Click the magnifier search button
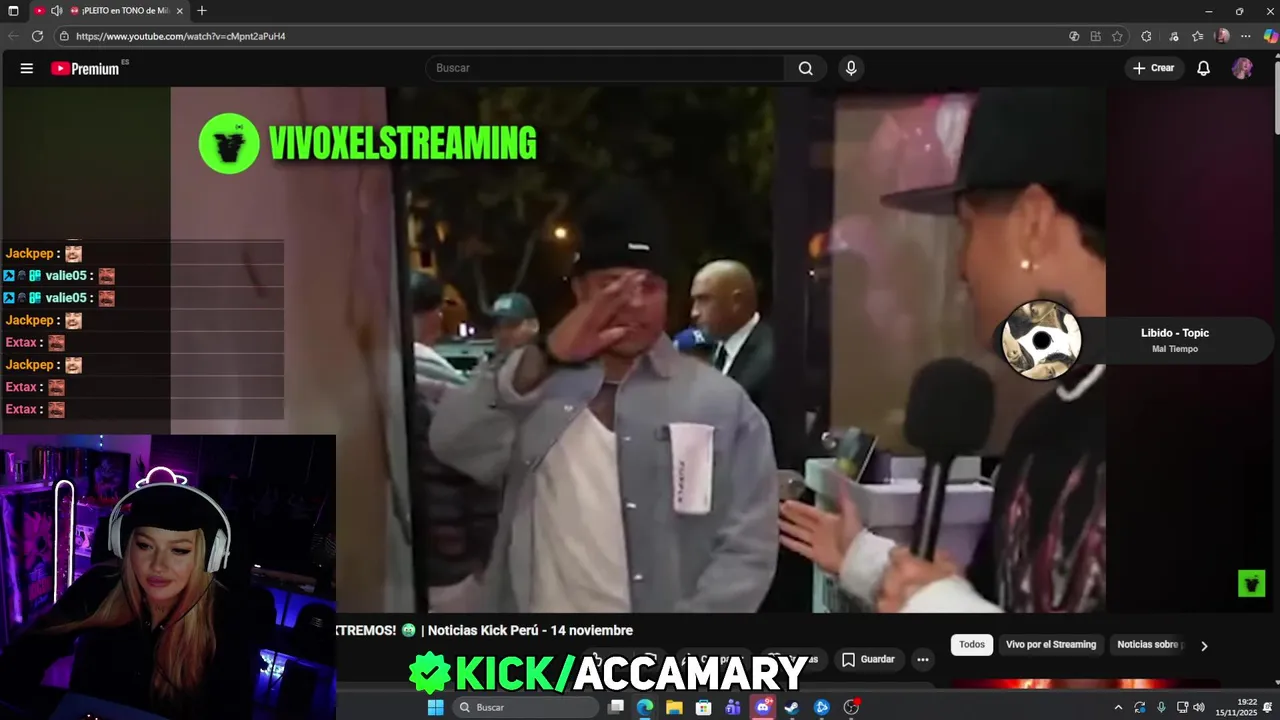Viewport: 1280px width, 720px height. click(806, 68)
